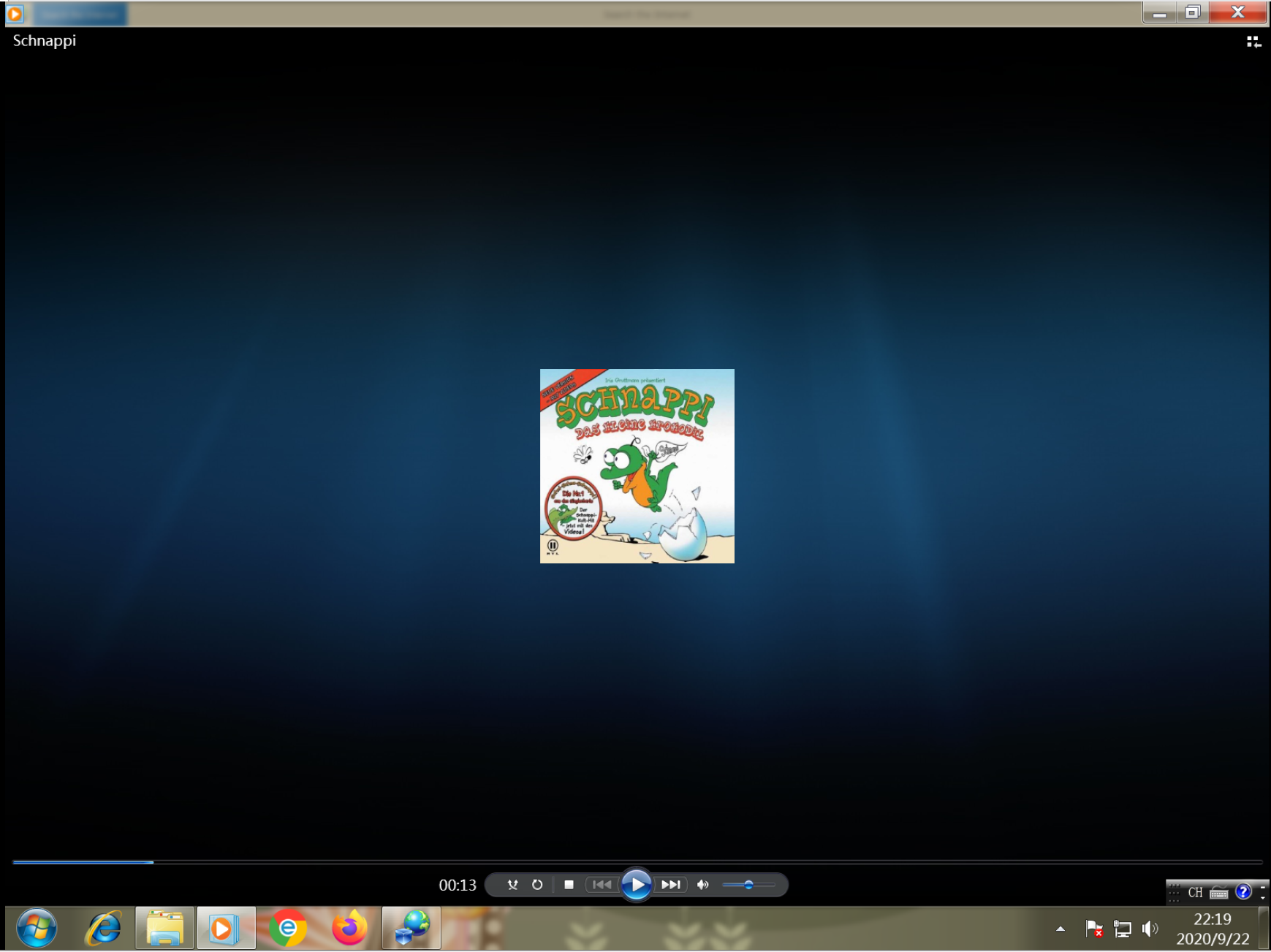Viewport: 1271px width, 952px height.
Task: Skip to the next track
Action: point(671,885)
